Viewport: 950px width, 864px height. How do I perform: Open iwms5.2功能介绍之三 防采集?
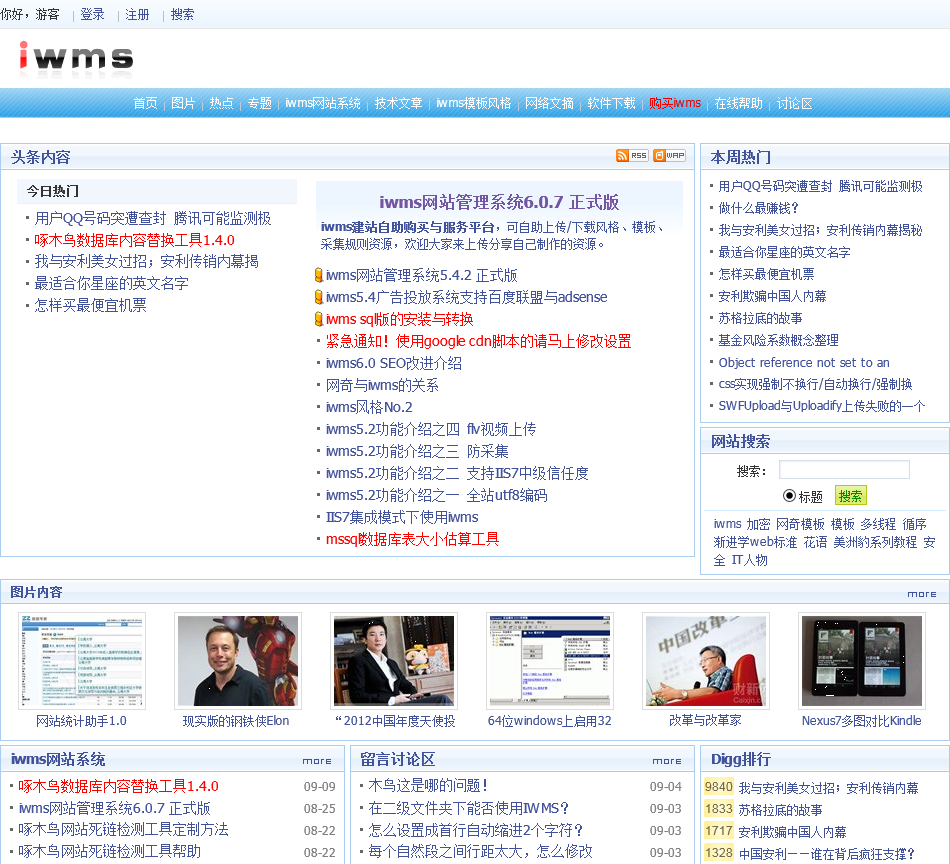click(417, 451)
